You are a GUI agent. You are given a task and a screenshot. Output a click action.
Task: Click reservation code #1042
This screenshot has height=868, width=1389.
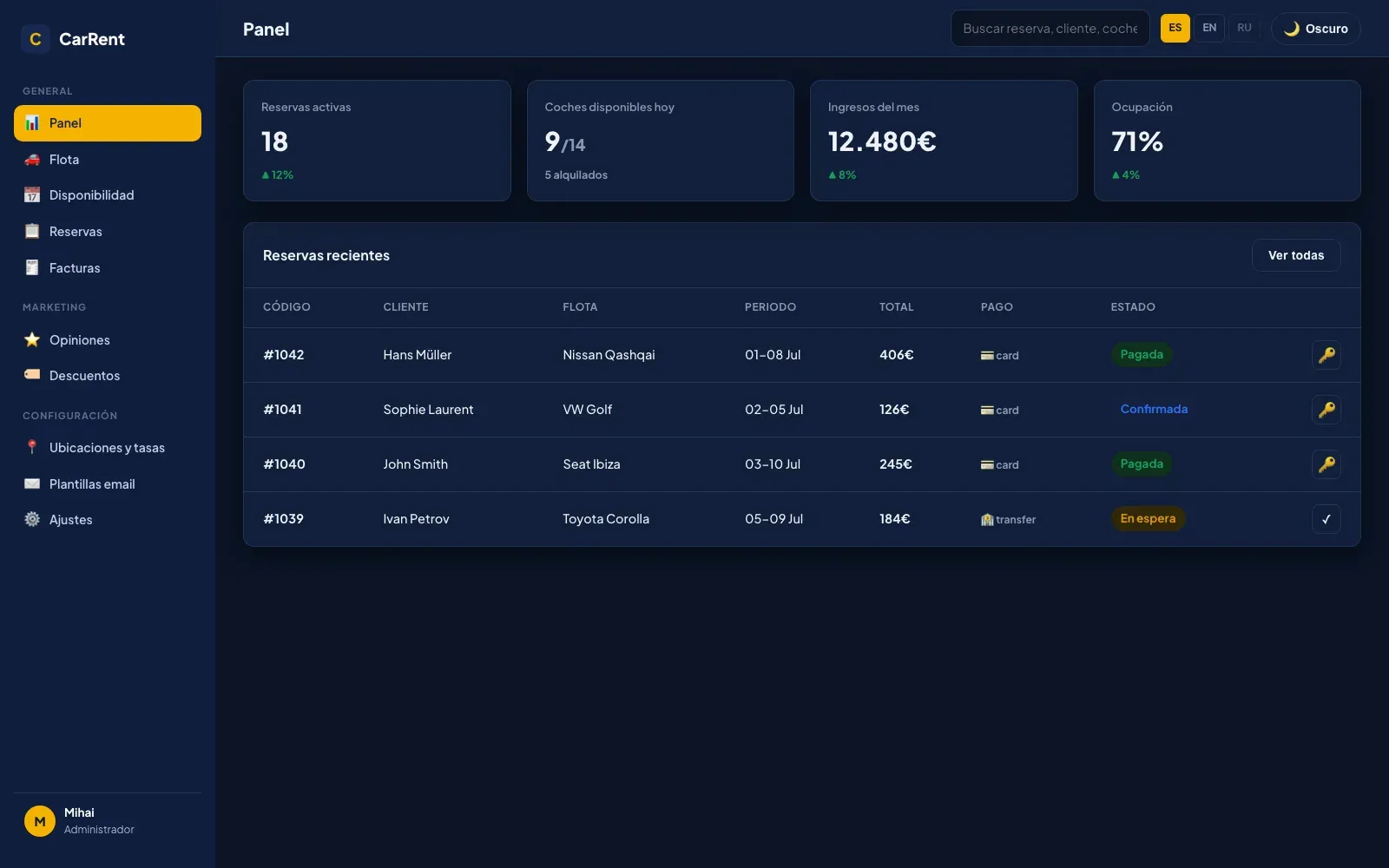[284, 355]
